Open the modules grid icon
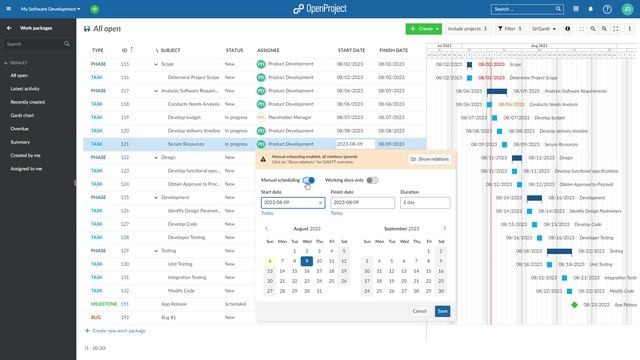 click(x=576, y=9)
